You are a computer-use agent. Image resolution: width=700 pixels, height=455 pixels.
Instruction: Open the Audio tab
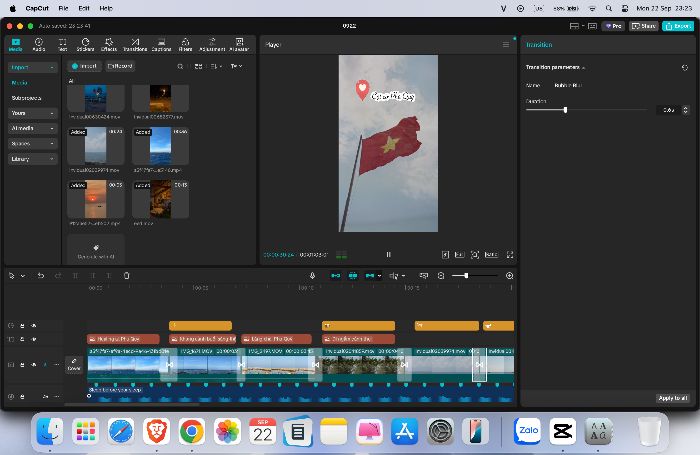pyautogui.click(x=39, y=44)
